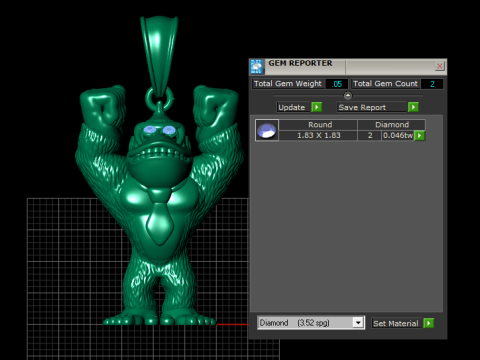Click green arrow next to Update
This screenshot has height=360, width=480.
click(317, 107)
